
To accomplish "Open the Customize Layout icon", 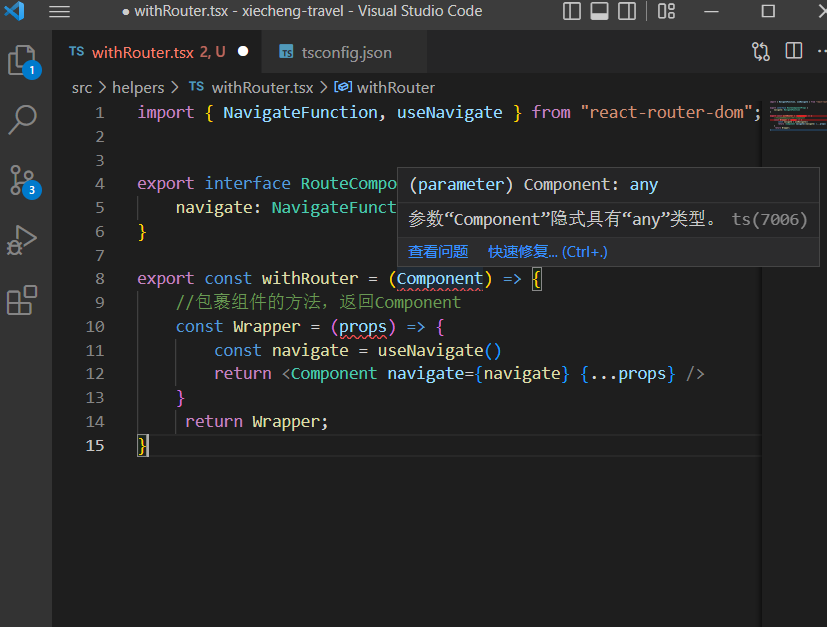I will click(x=666, y=12).
